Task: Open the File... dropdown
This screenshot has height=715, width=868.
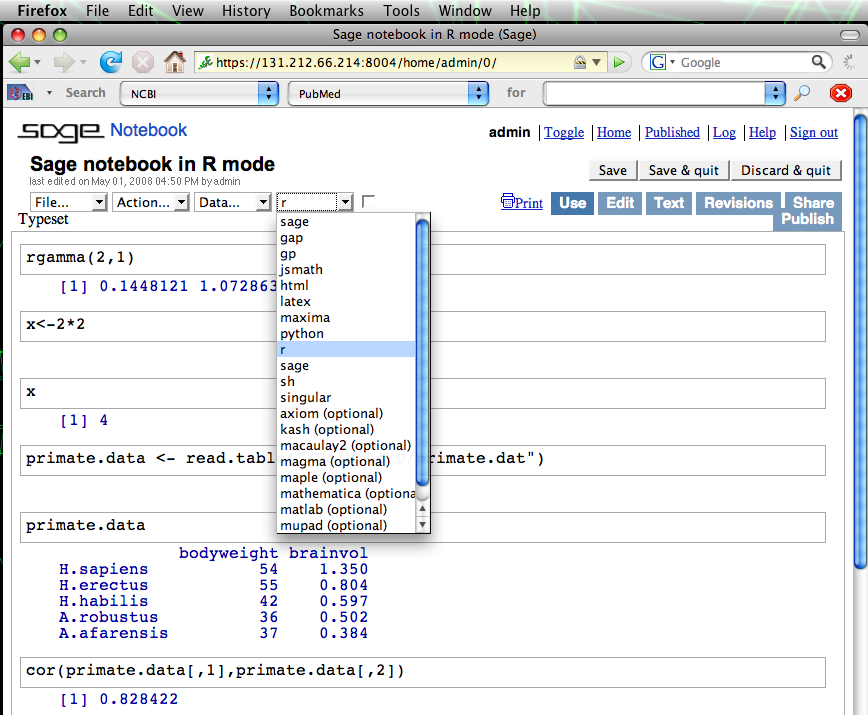Action: tap(69, 202)
